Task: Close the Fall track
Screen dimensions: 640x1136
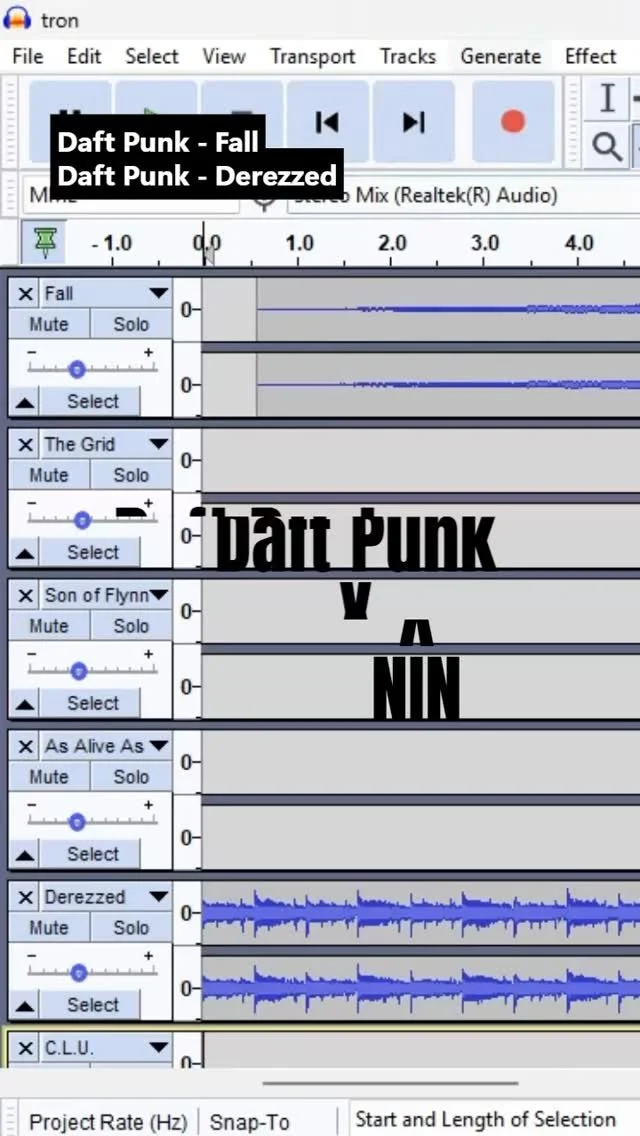Action: tap(25, 293)
